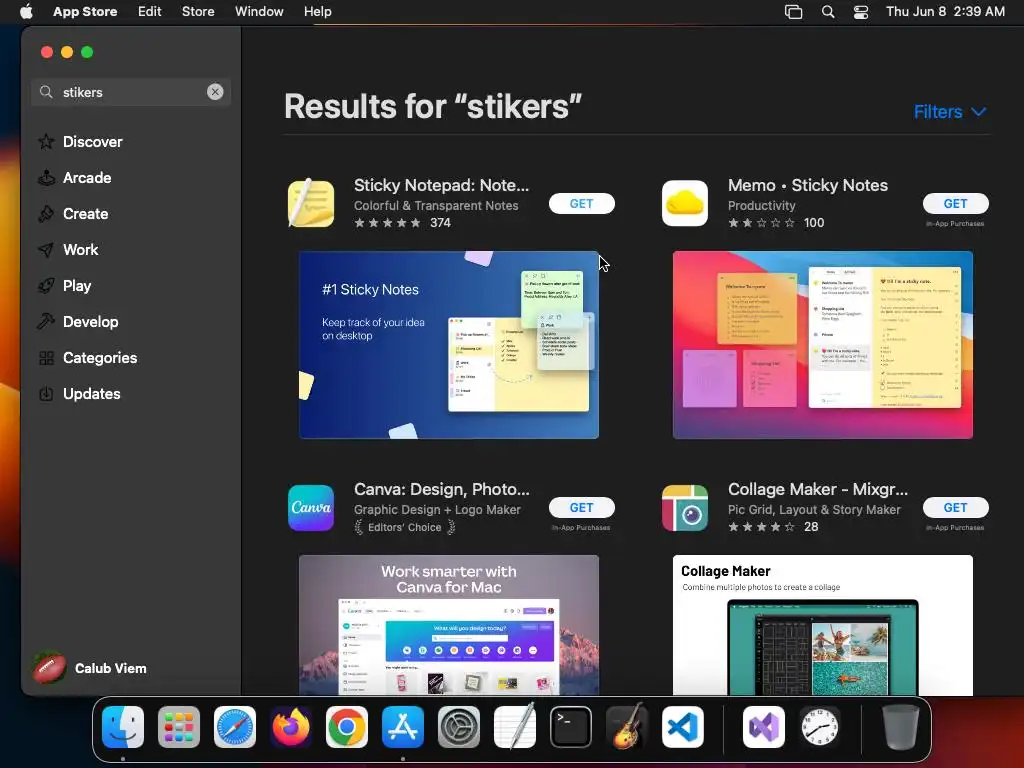Viewport: 1024px width, 768px height.
Task: Open Finder from the Dock
Action: (123, 727)
